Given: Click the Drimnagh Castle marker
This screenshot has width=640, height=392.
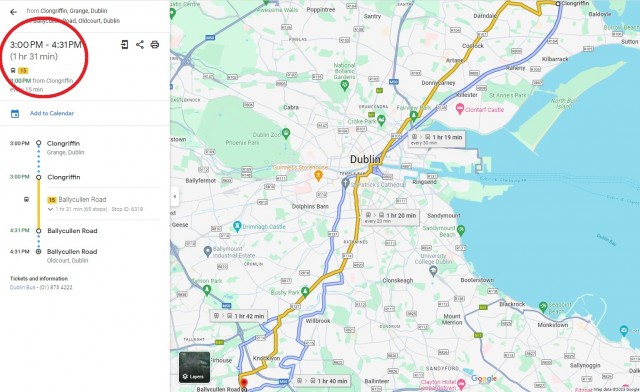Looking at the screenshot, I should (x=237, y=226).
